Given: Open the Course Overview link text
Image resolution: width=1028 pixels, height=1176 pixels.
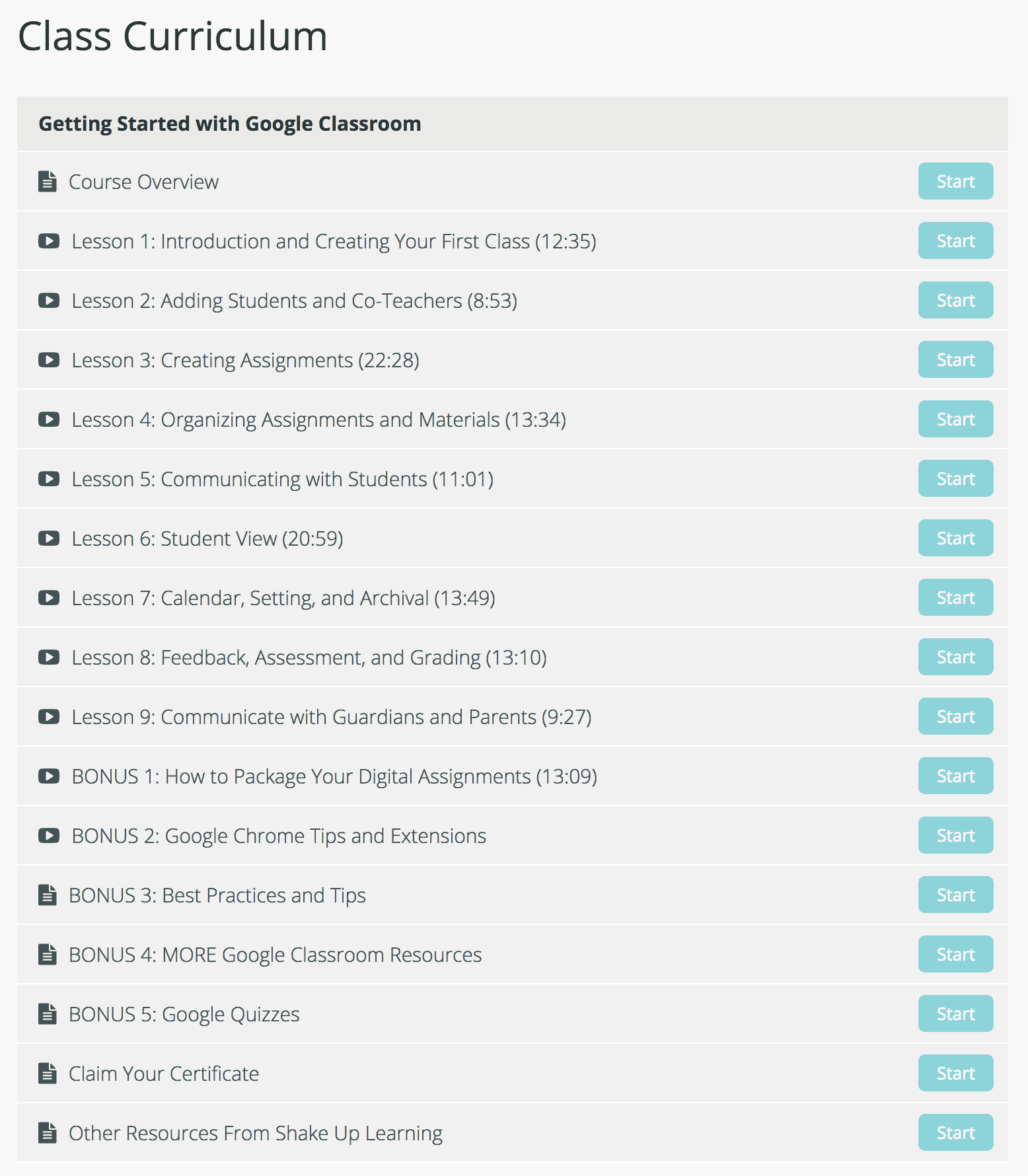Looking at the screenshot, I should [143, 182].
